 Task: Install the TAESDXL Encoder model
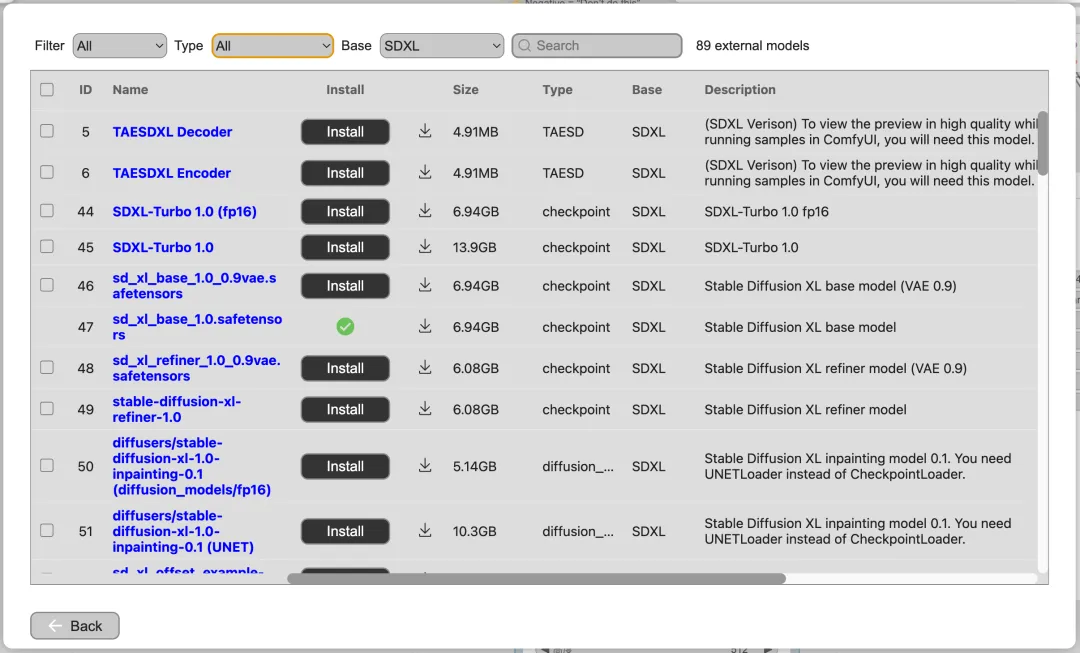pyautogui.click(x=345, y=173)
